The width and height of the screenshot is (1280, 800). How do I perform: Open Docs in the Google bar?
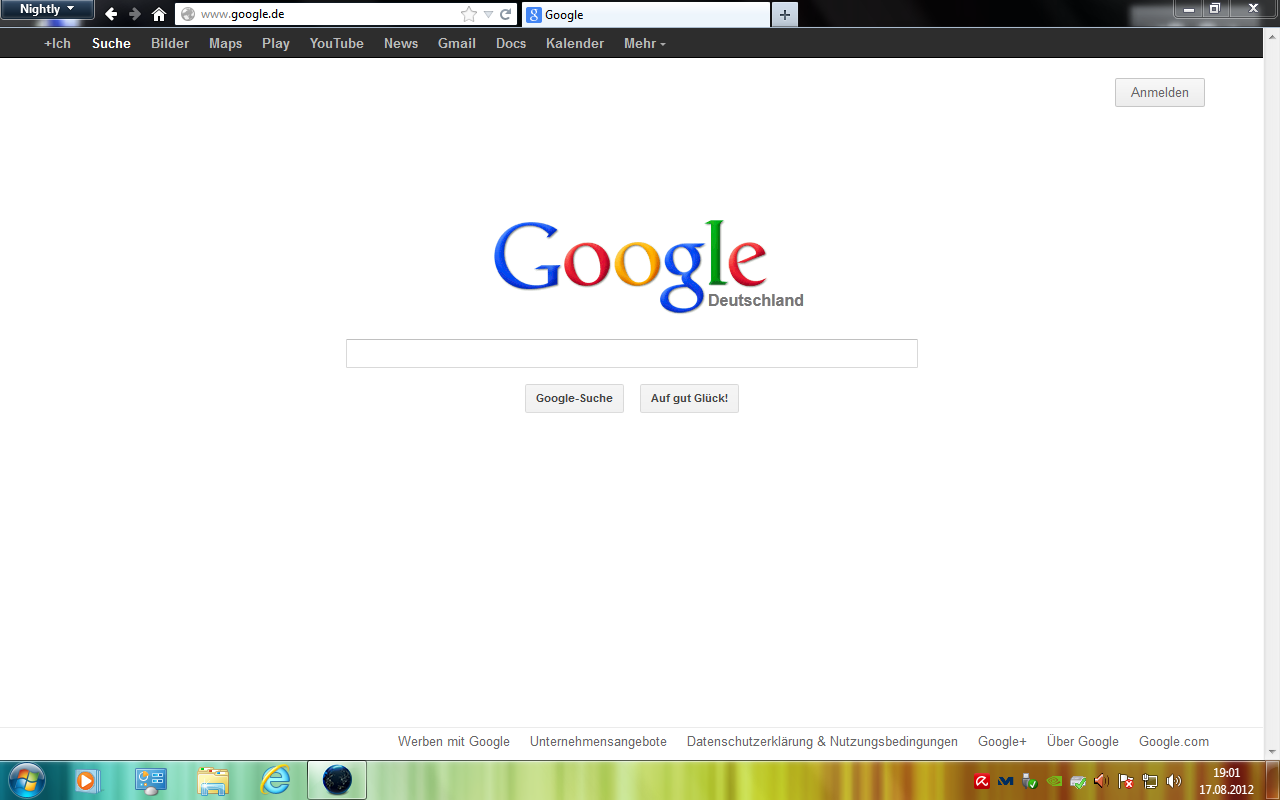(x=511, y=43)
